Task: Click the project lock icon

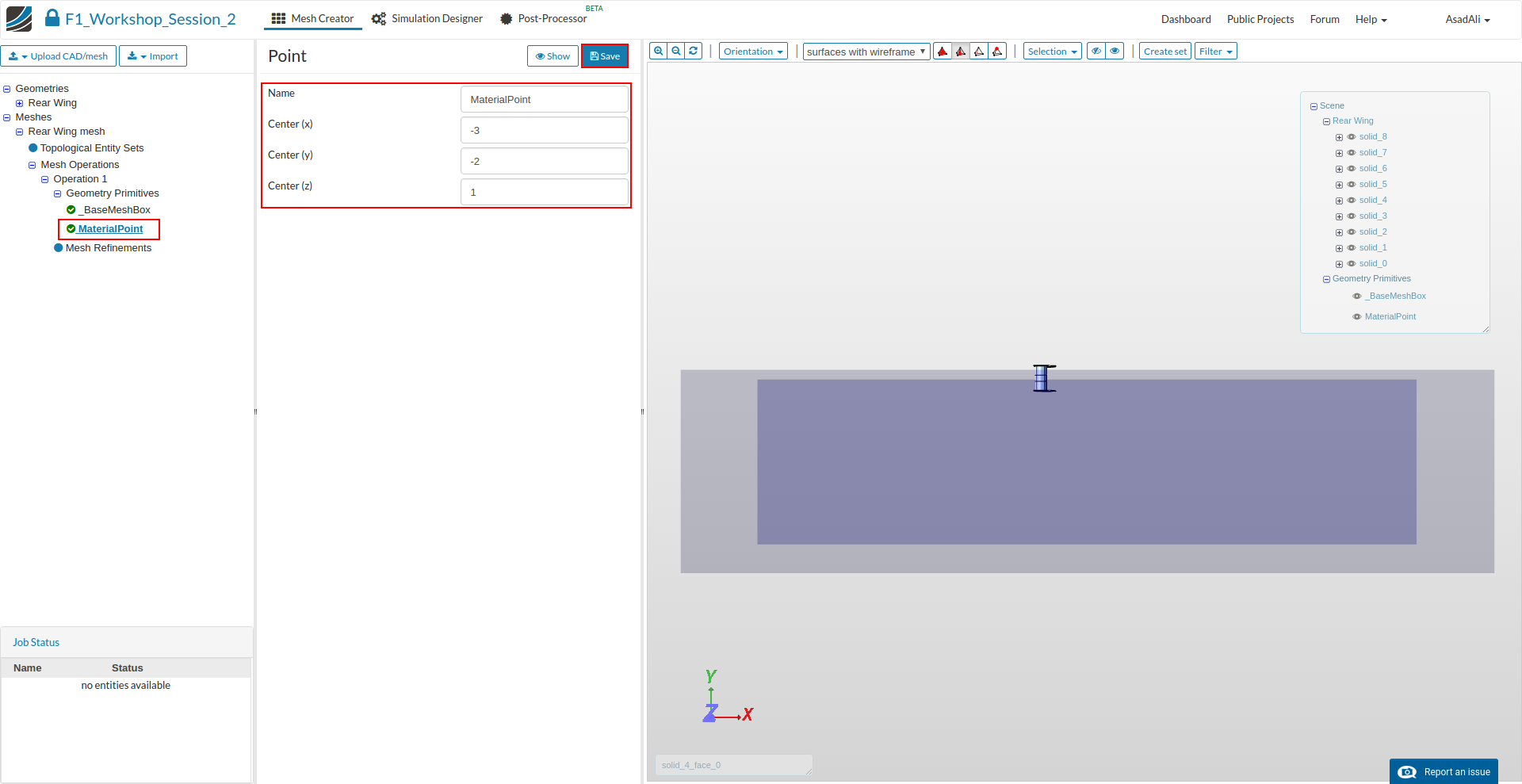Action: [x=52, y=17]
